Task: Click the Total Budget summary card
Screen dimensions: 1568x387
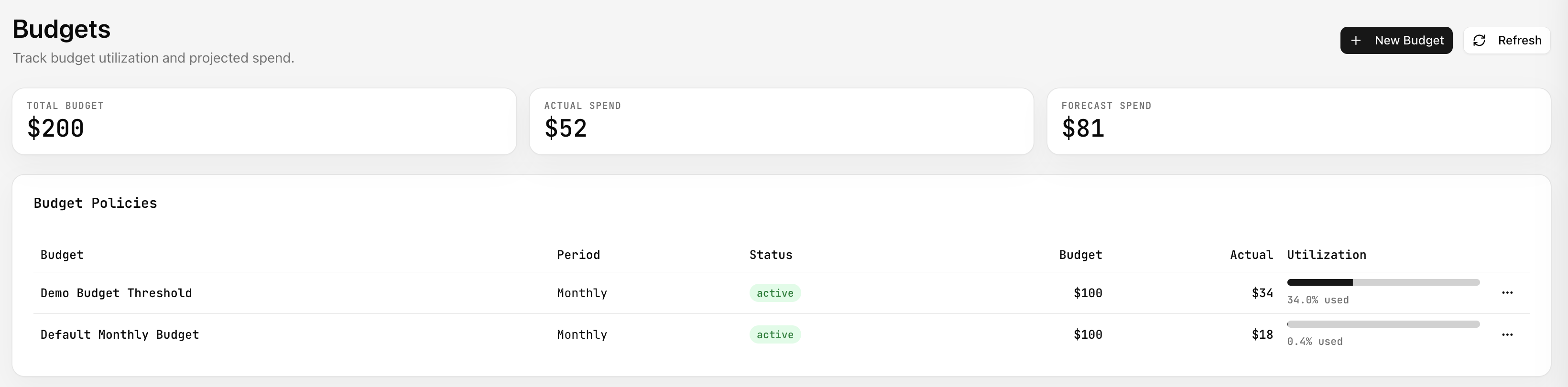Action: pos(264,121)
